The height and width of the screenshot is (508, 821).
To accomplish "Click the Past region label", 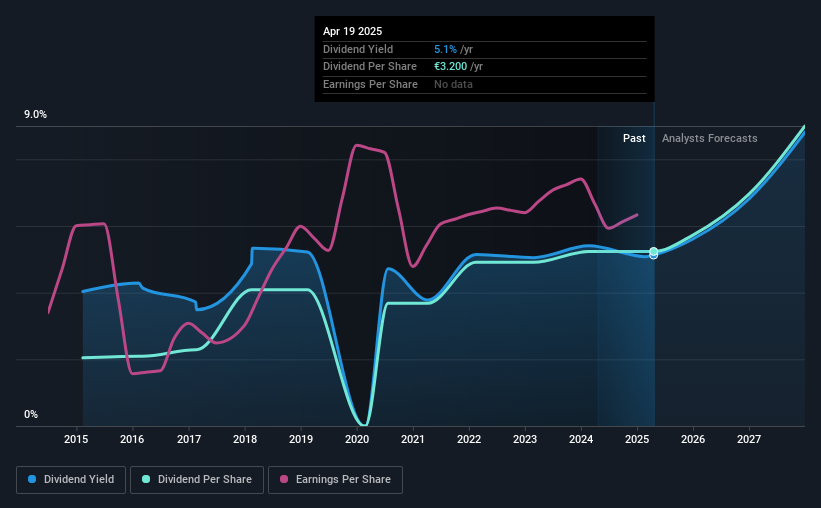I will [634, 138].
